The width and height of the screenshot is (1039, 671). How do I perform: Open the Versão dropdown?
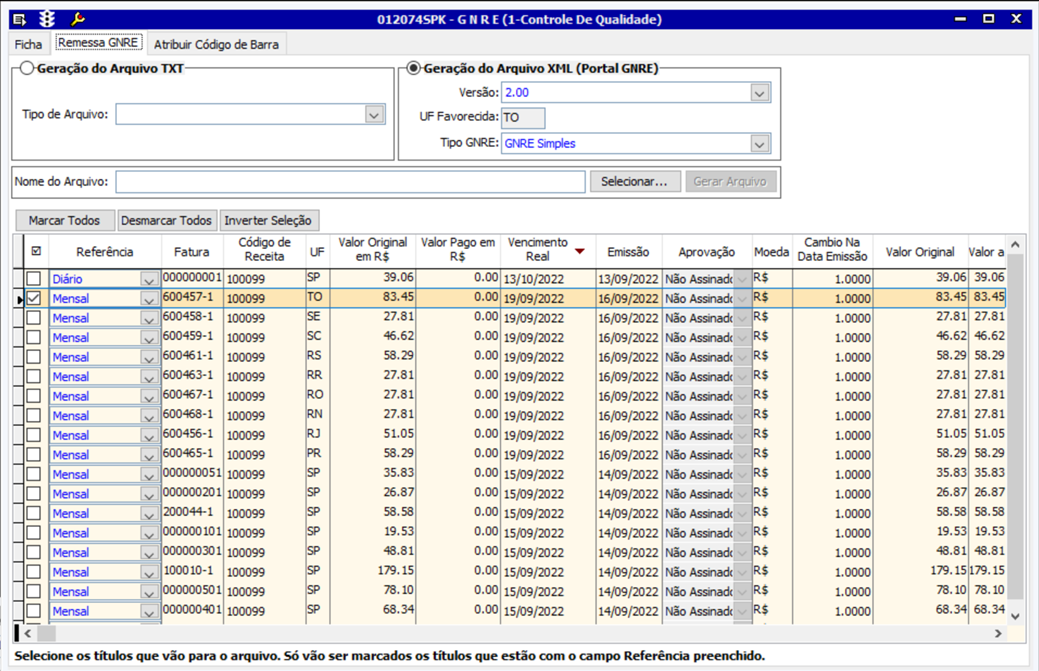pos(759,93)
